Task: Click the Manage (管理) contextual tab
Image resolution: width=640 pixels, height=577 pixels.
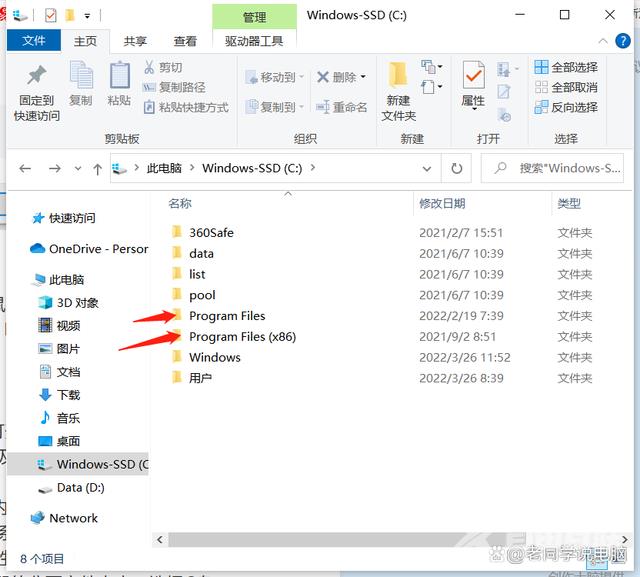Action: click(x=254, y=17)
